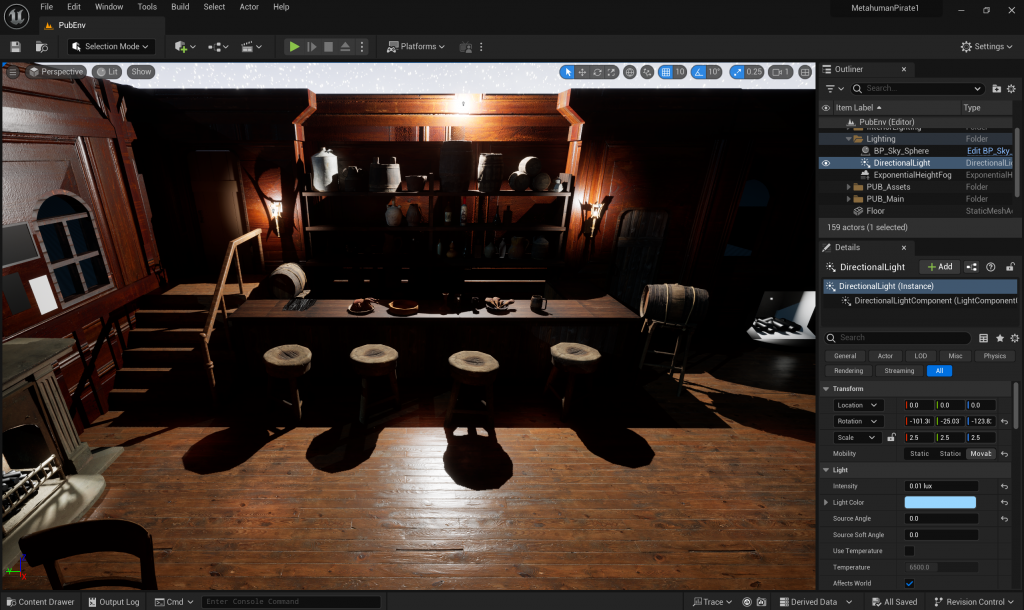Set Mobility to Static

click(x=919, y=454)
